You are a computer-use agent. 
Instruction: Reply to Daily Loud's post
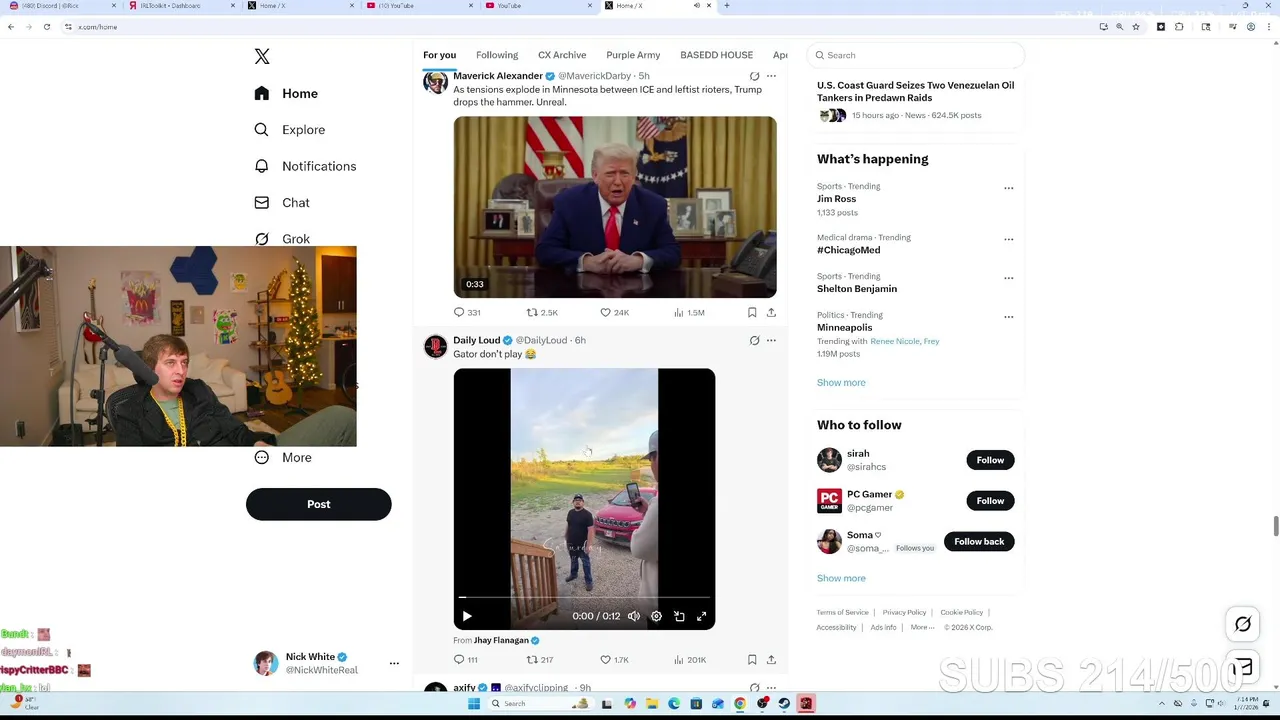[x=466, y=660]
